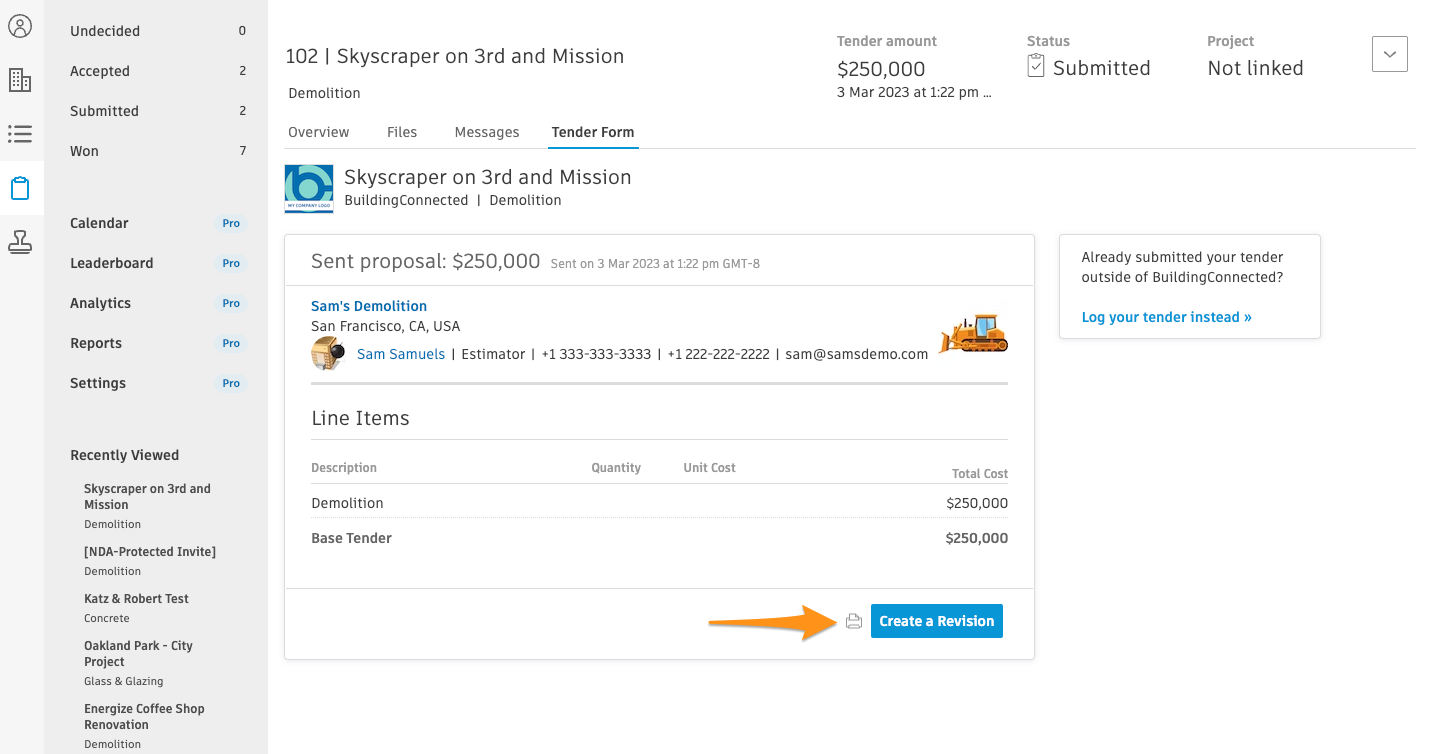Click the Tender amount $250,000 value
The height and width of the screenshot is (754, 1430).
[881, 69]
